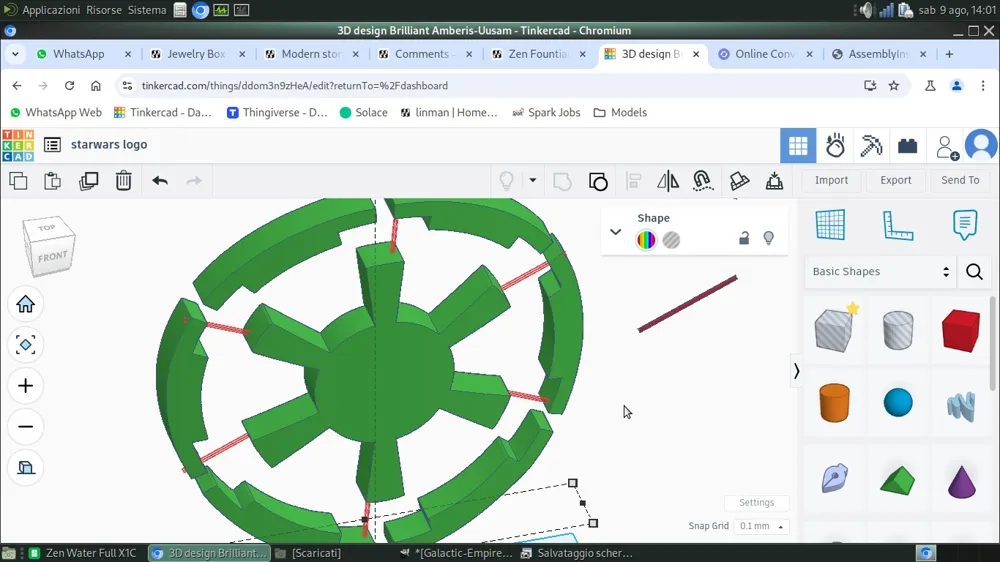Toggle shape visibility lightbulb in inspector
Image resolution: width=1000 pixels, height=562 pixels.
click(768, 238)
